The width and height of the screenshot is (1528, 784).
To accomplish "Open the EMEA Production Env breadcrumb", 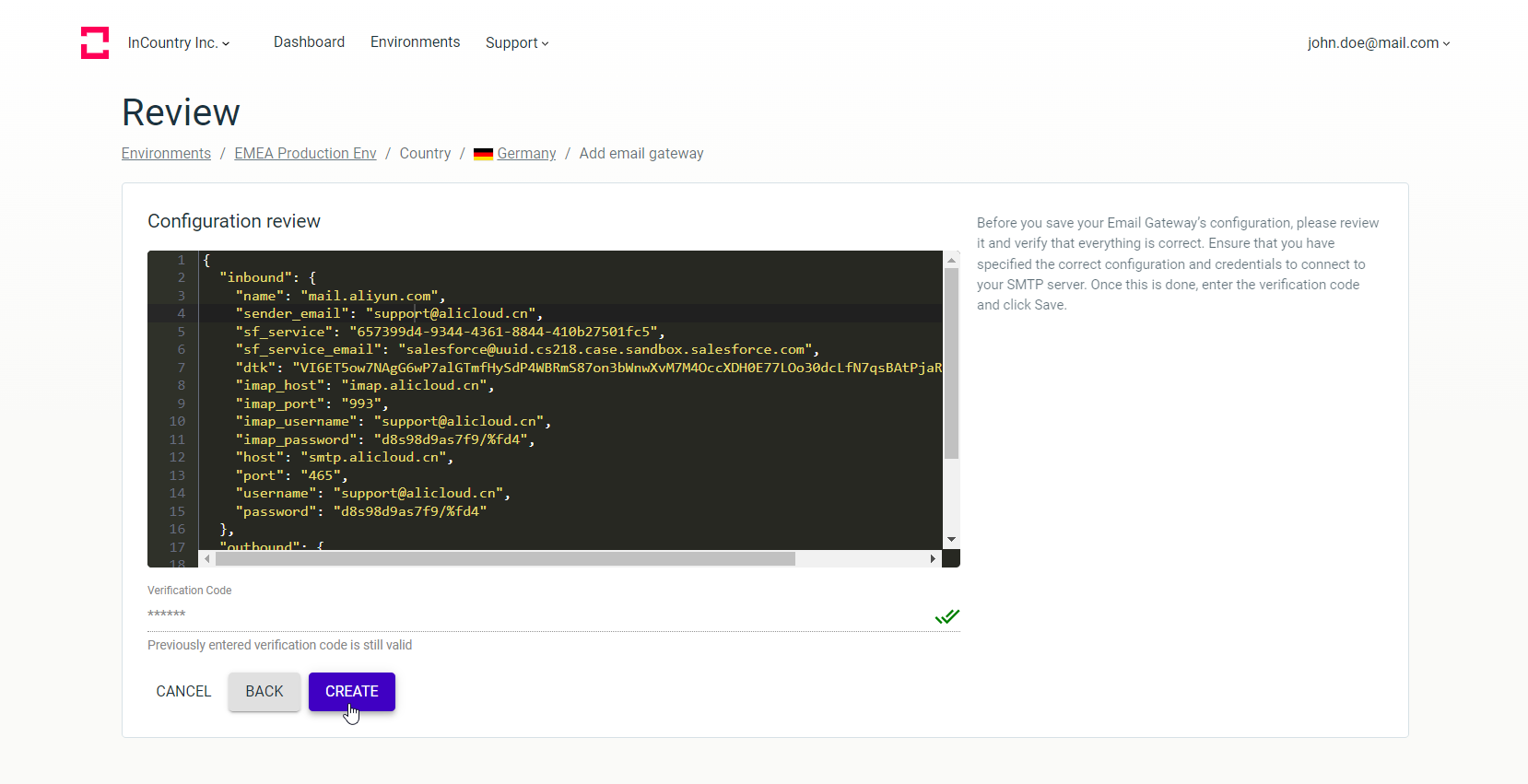I will 305,154.
